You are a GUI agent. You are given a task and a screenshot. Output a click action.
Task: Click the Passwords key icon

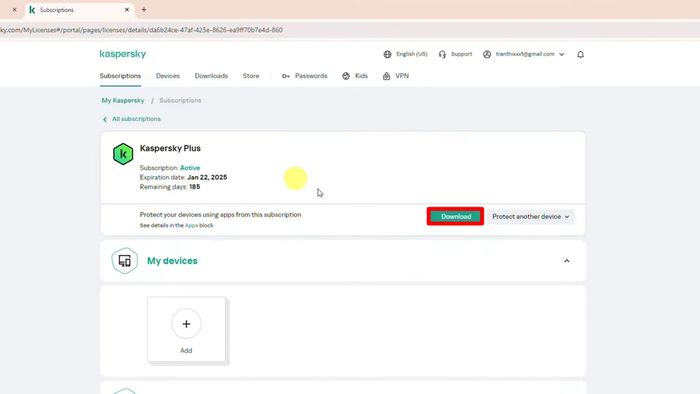coord(286,76)
